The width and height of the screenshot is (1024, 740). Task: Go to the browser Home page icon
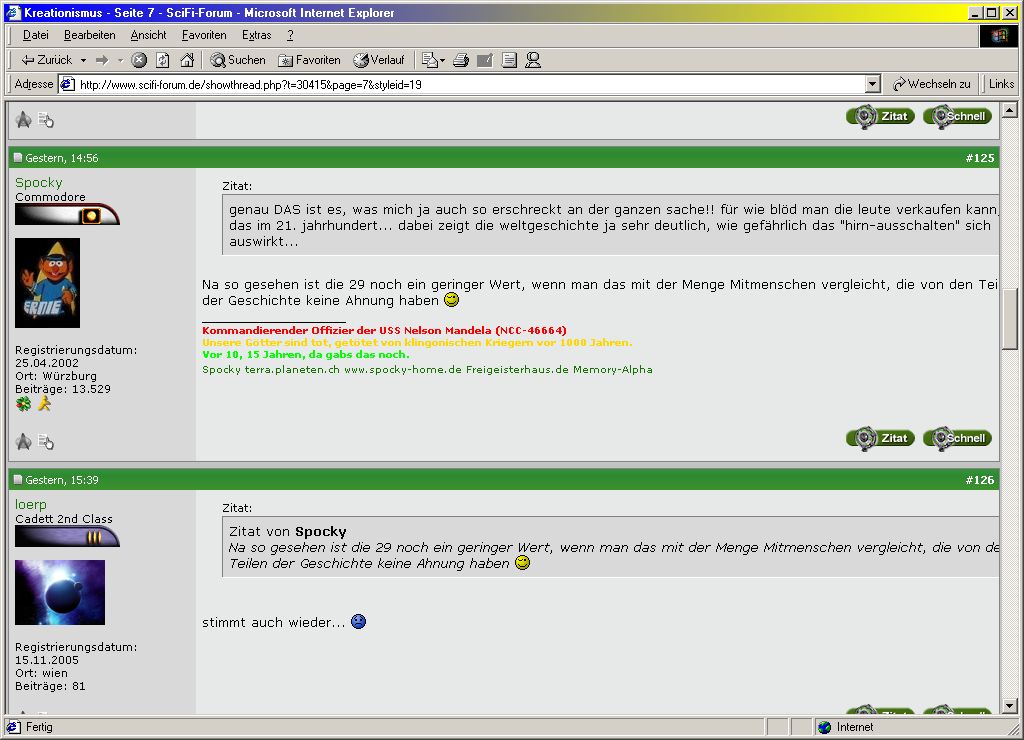click(186, 60)
